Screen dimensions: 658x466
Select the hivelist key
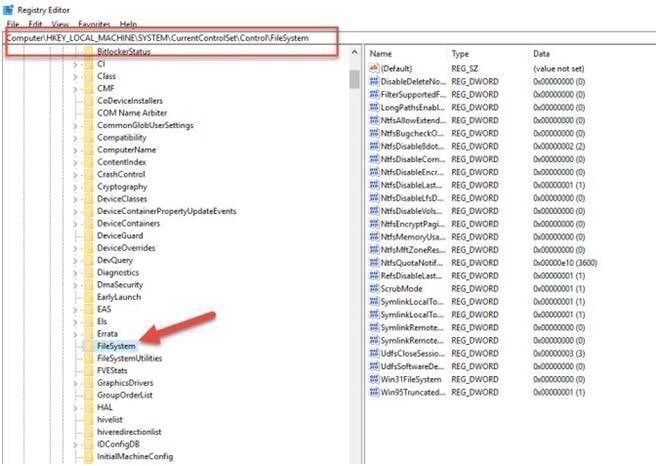(x=110, y=419)
